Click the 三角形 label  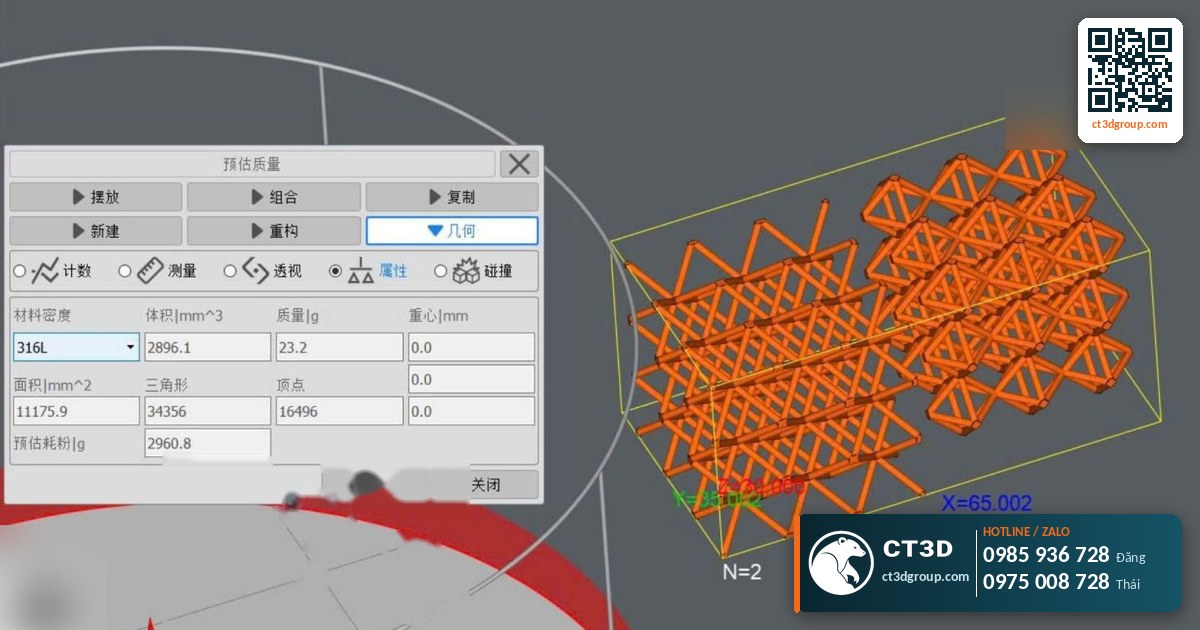coord(167,384)
